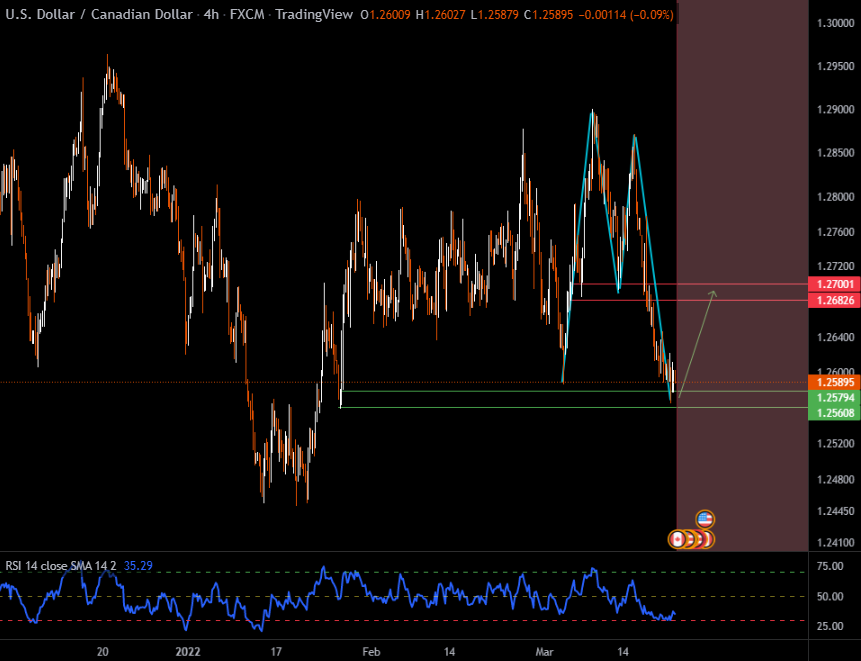The width and height of the screenshot is (861, 661).
Task: Click the 1.24800 price scale value
Action: pos(836,480)
